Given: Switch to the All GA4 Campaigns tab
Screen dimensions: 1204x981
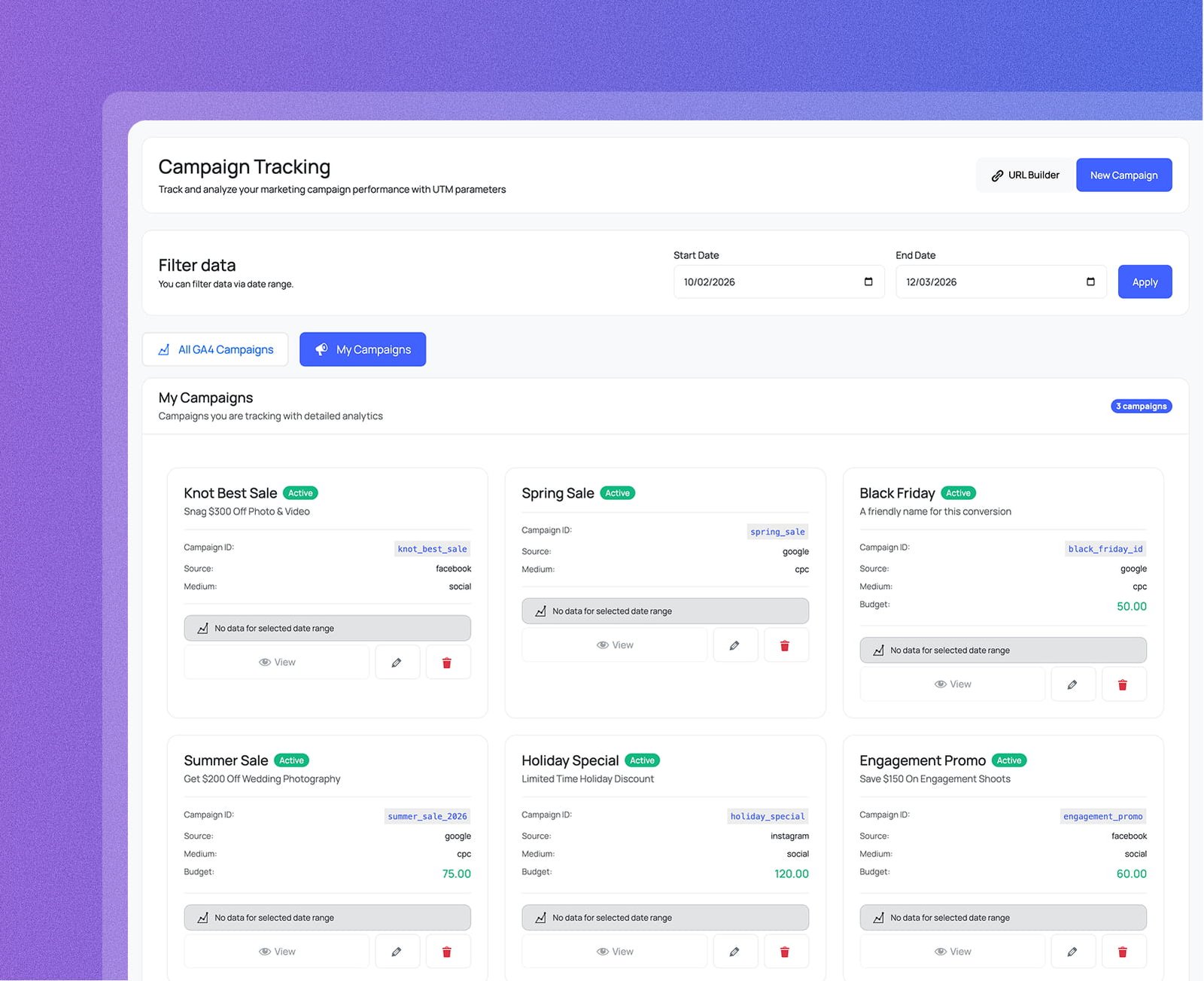Looking at the screenshot, I should (x=215, y=349).
